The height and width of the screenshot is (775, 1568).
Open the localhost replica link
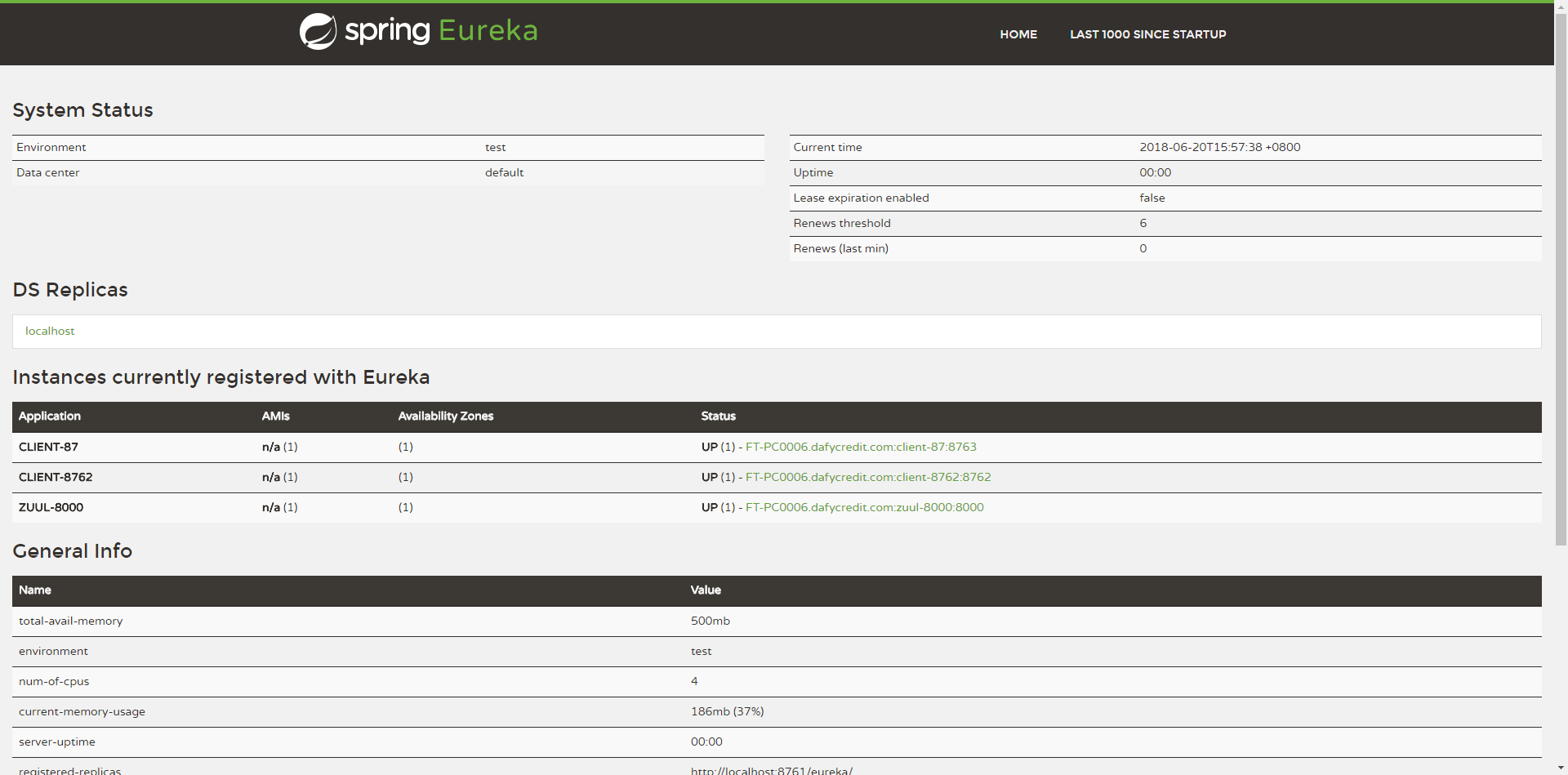50,331
